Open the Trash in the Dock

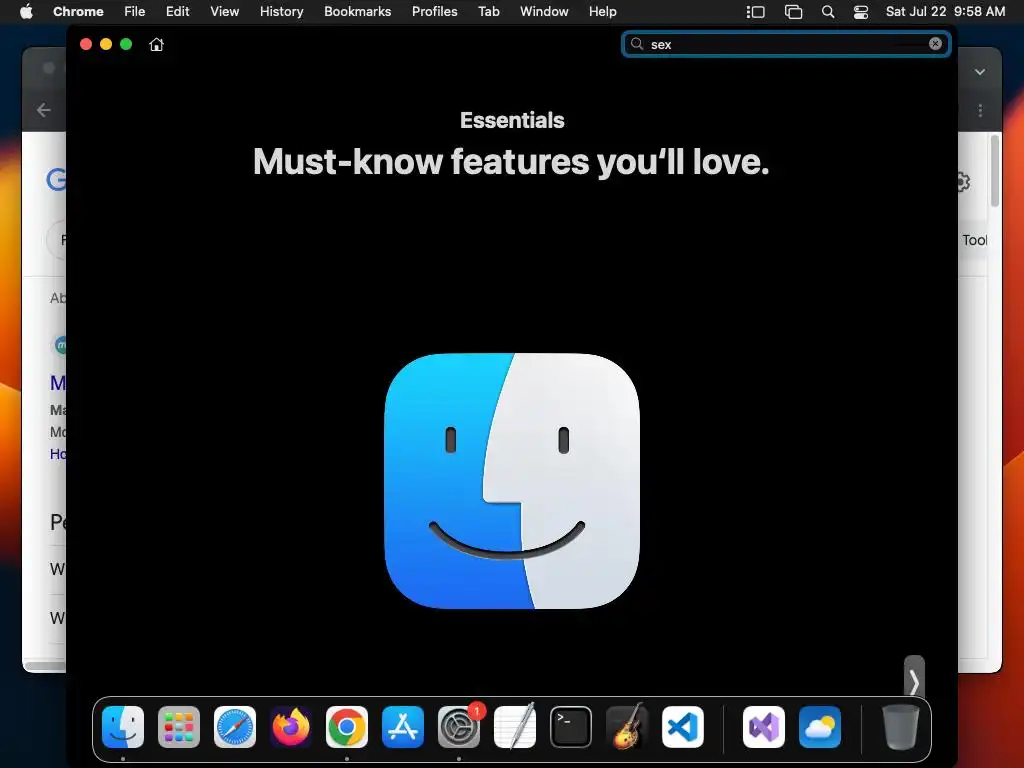click(x=901, y=727)
